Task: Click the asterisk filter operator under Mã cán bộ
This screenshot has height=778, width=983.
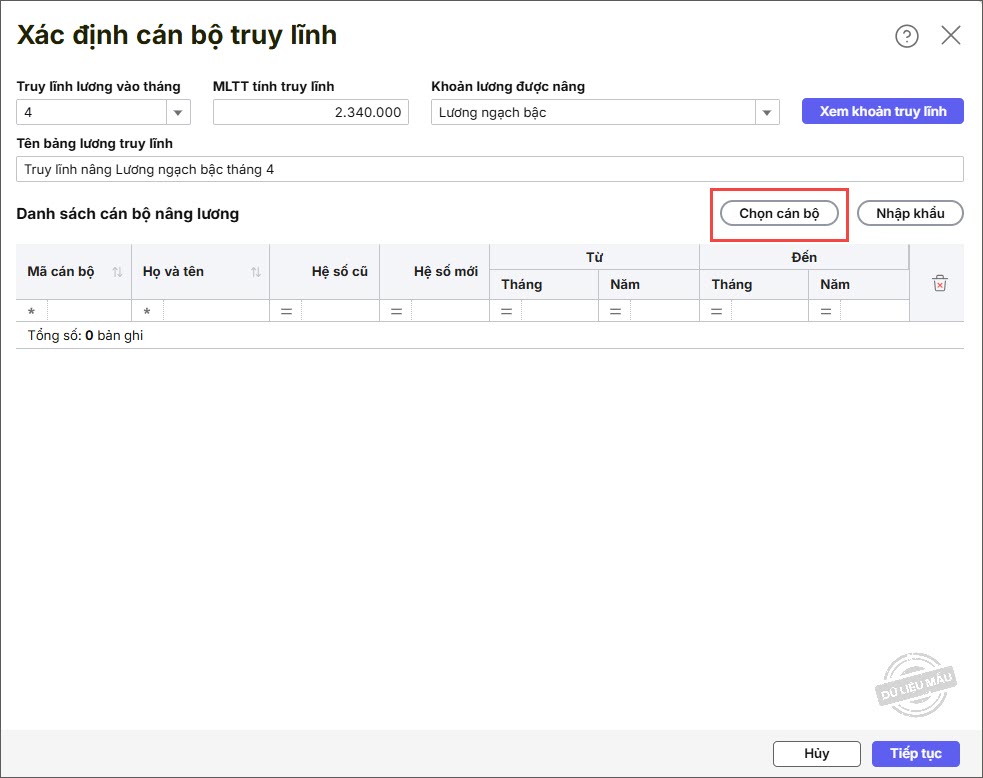Action: point(32,313)
